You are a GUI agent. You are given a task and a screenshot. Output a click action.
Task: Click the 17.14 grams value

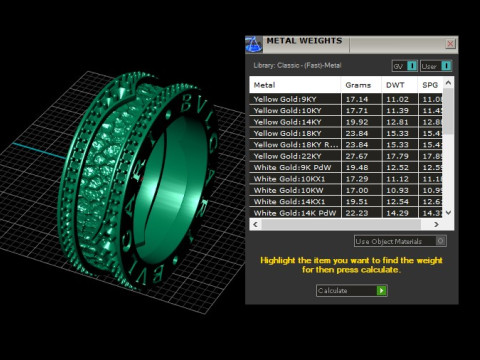[x=357, y=99]
